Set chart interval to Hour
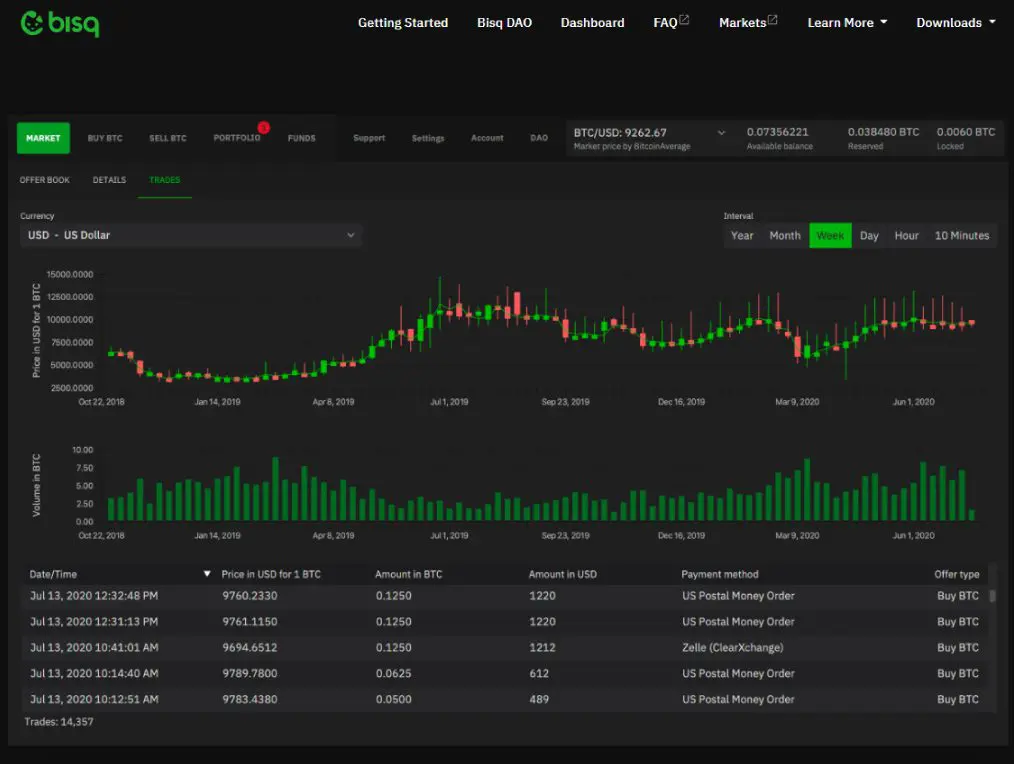This screenshot has width=1014, height=764. (x=906, y=235)
